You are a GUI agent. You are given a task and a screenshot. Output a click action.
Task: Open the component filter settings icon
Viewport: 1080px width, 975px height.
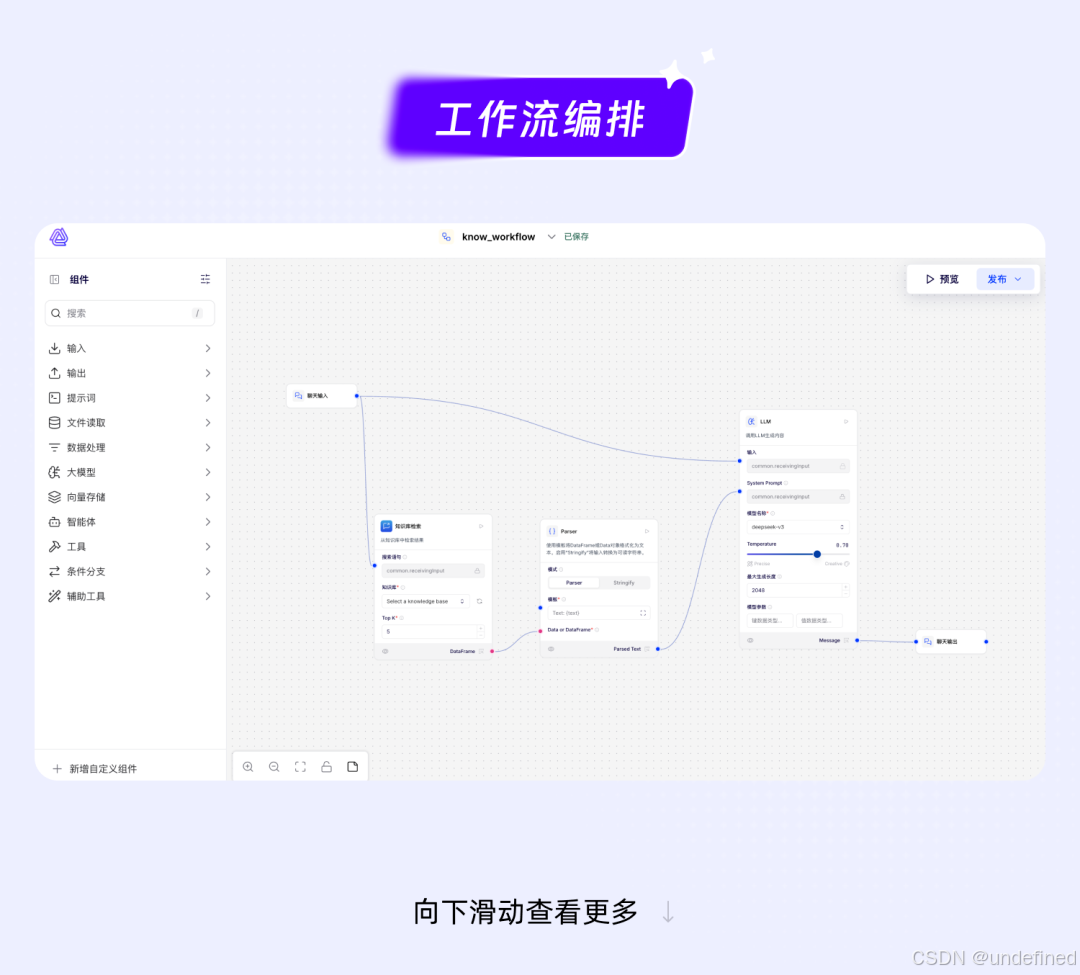[x=205, y=279]
